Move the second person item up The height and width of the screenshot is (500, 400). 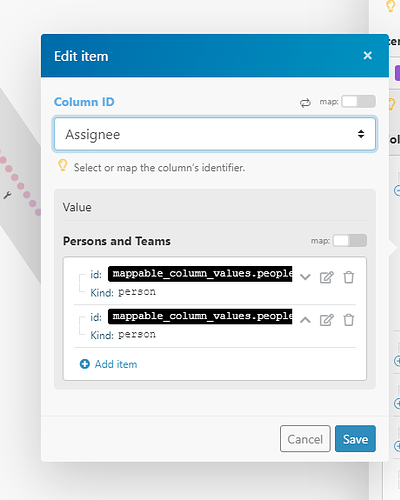tap(305, 320)
